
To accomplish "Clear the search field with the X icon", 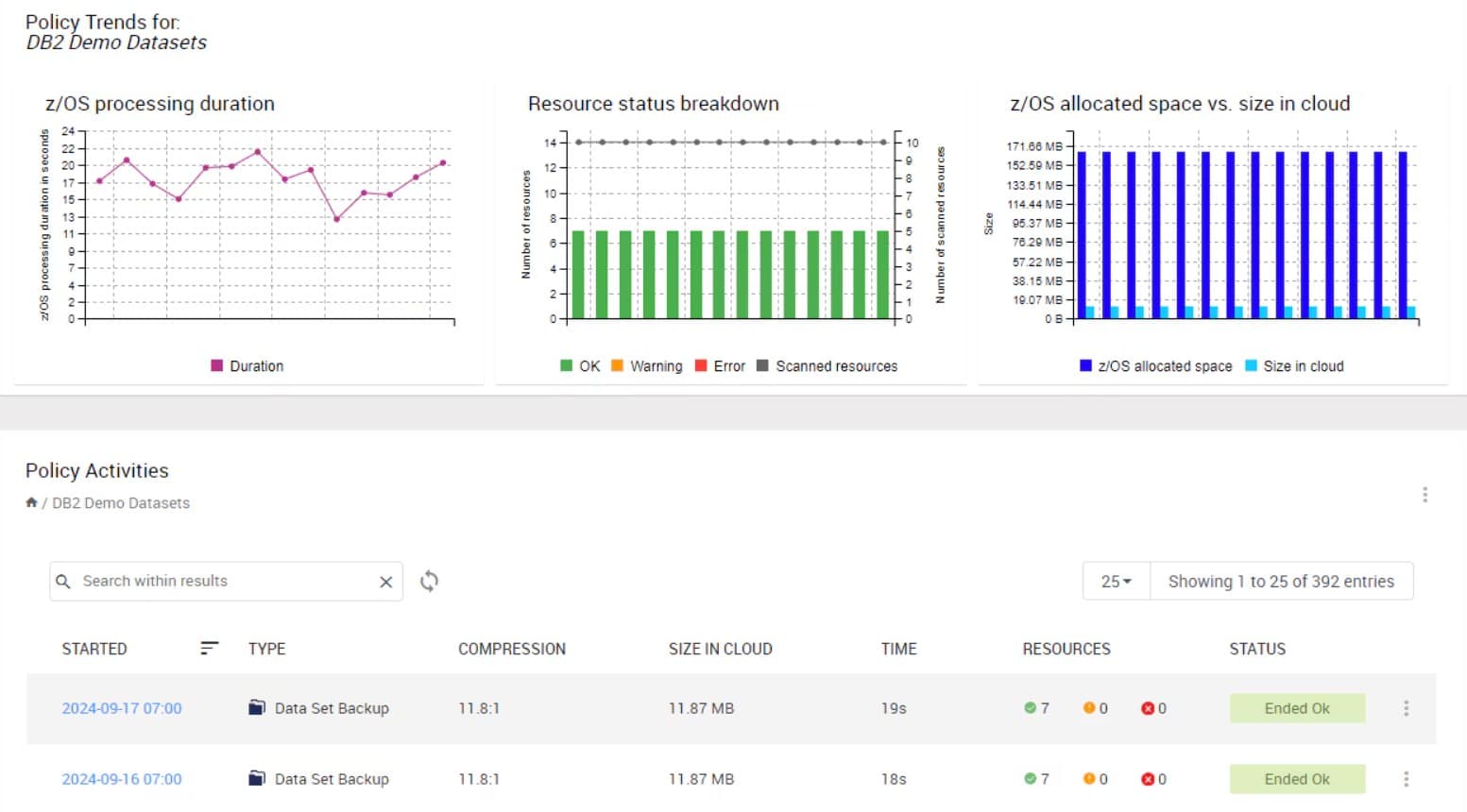I will pyautogui.click(x=384, y=582).
